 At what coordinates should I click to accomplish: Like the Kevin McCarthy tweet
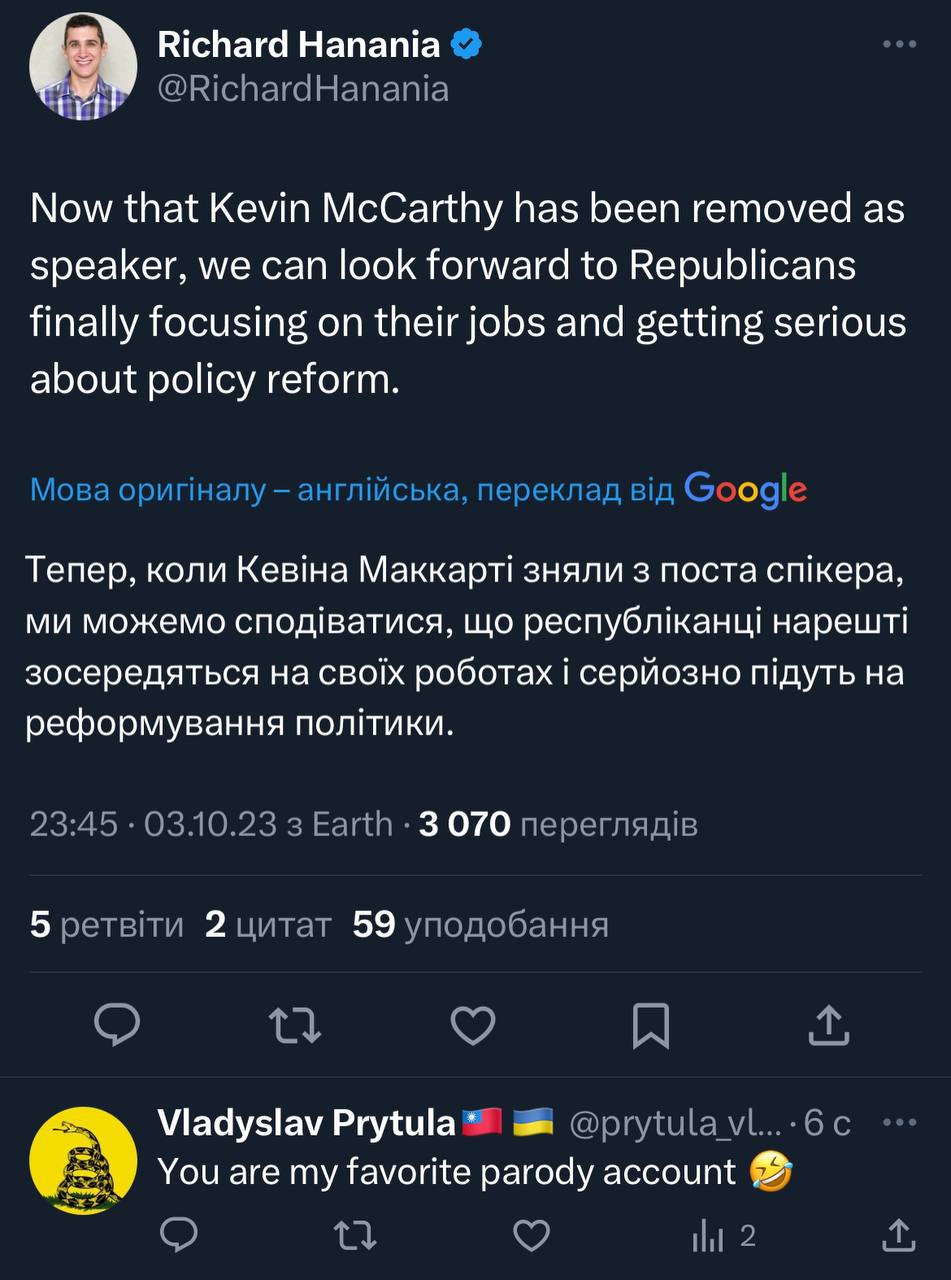pos(473,1024)
